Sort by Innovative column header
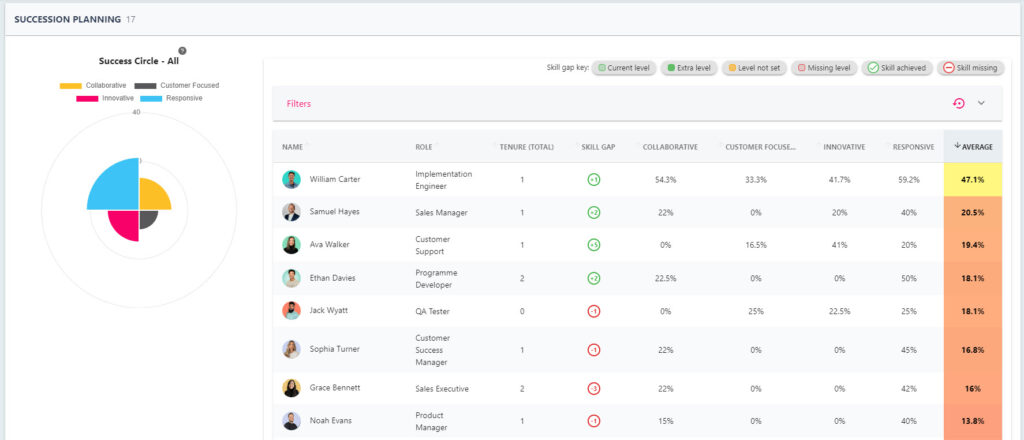This screenshot has width=1024, height=440. [x=844, y=147]
